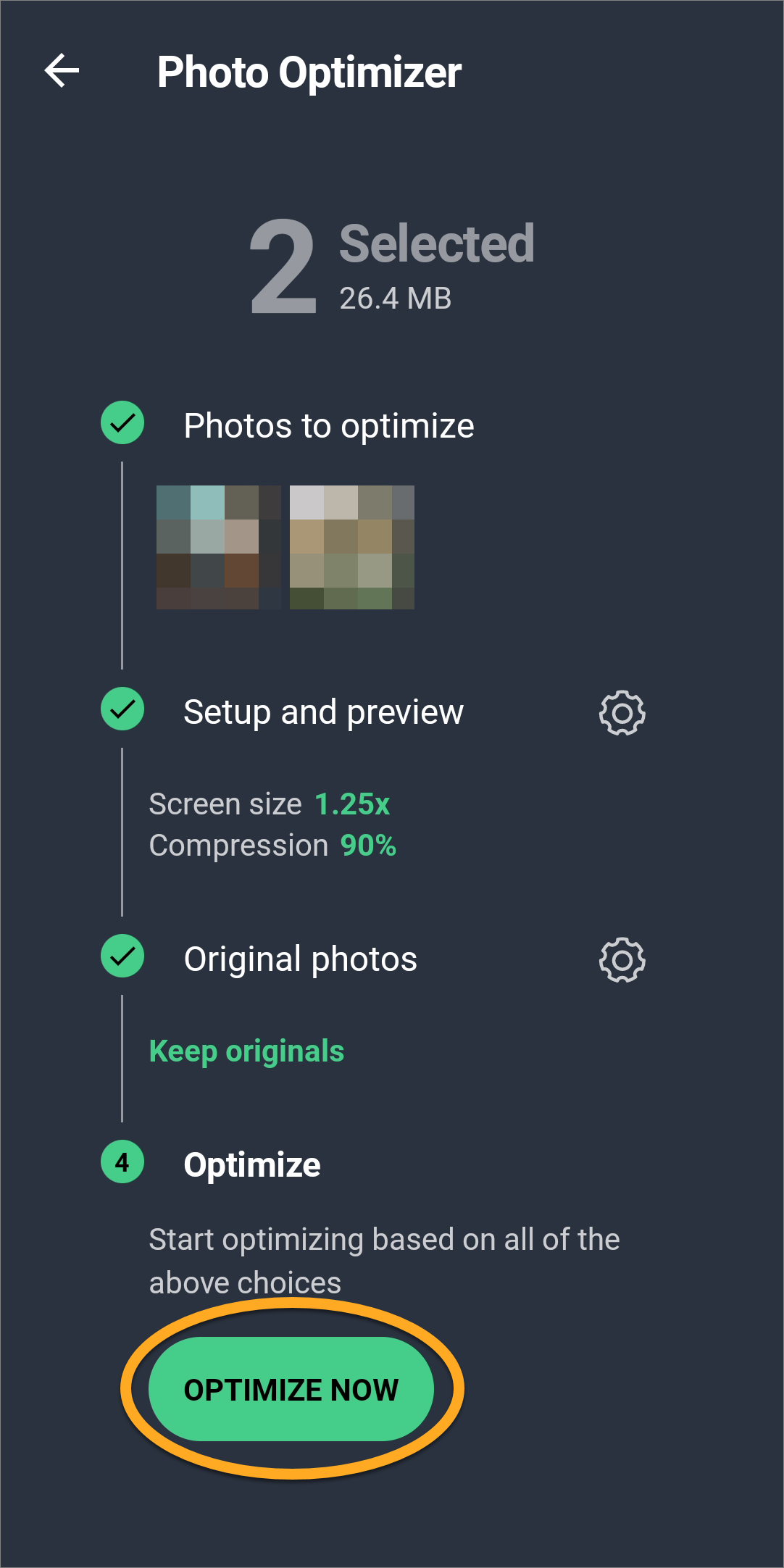
Task: Go back using the arrow icon
Action: tap(62, 71)
